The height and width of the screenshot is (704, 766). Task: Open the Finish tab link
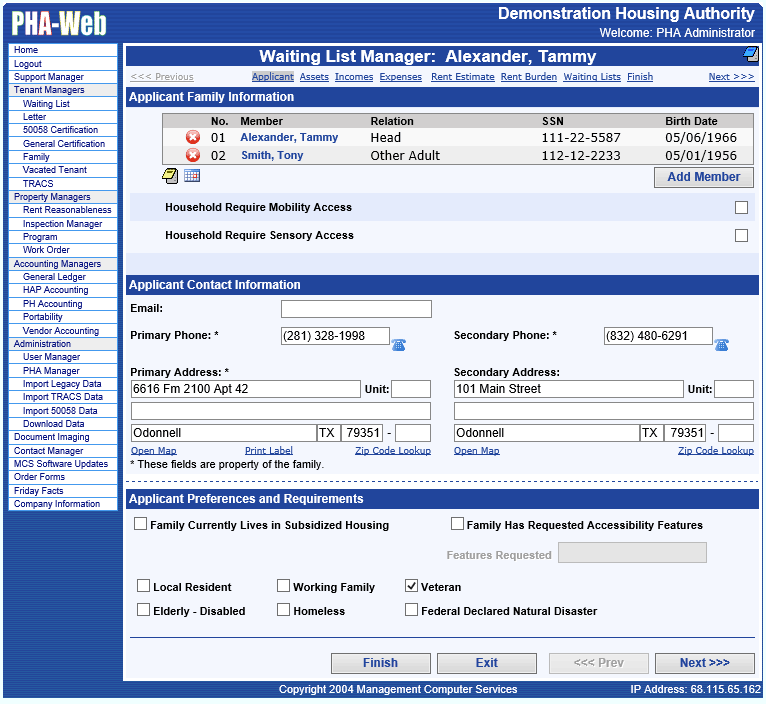point(640,77)
